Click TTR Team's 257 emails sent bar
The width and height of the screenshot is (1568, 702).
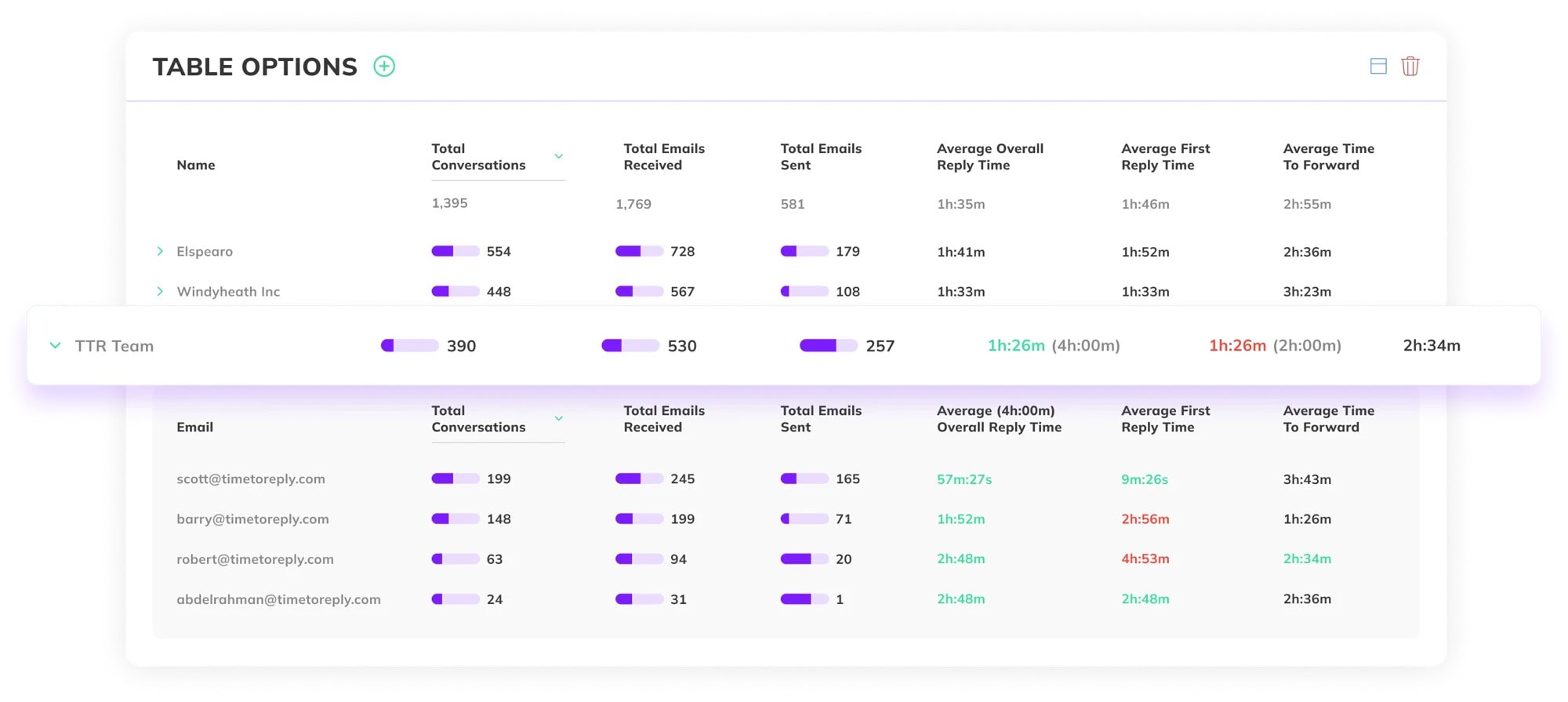828,346
